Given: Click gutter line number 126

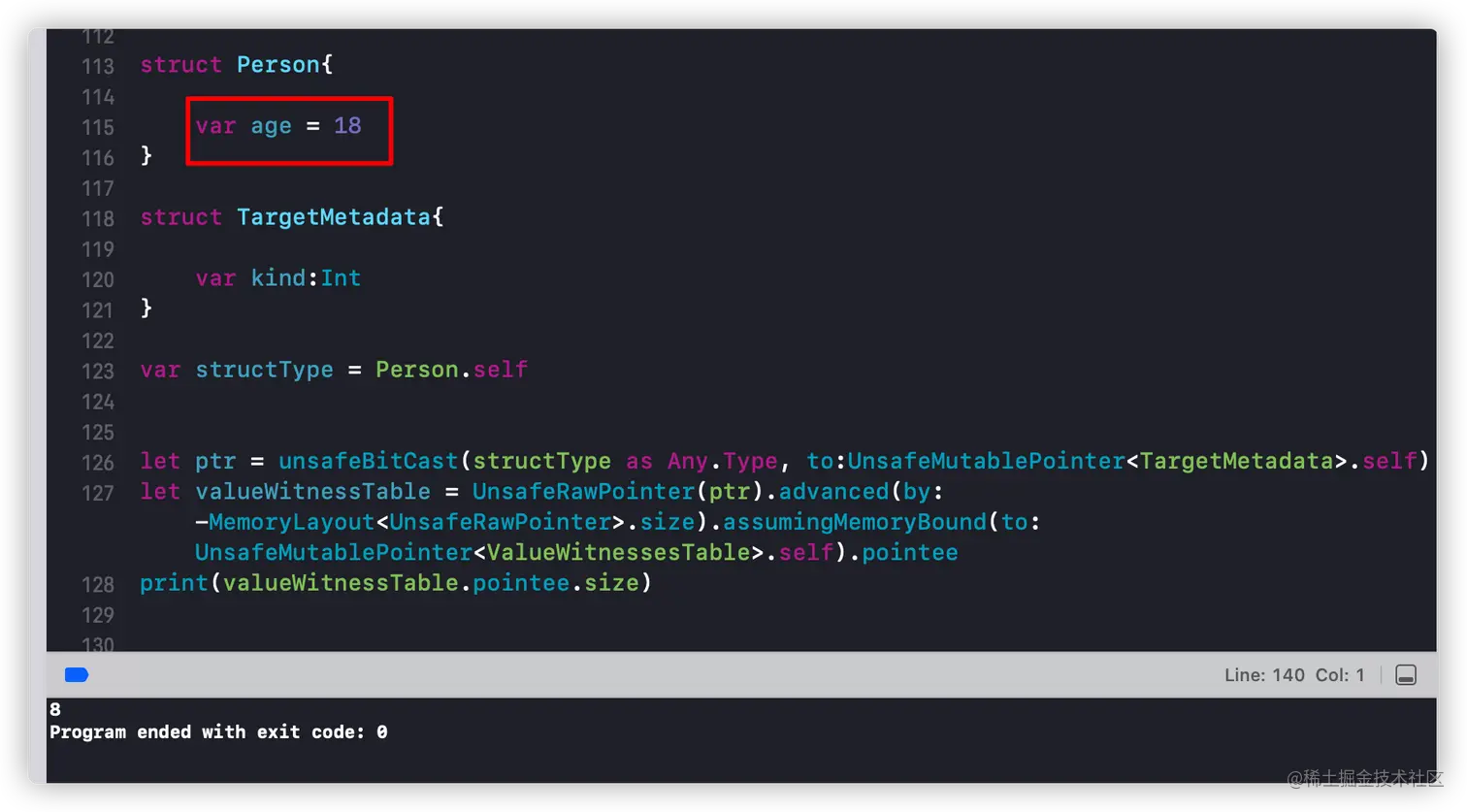Looking at the screenshot, I should click(x=98, y=462).
